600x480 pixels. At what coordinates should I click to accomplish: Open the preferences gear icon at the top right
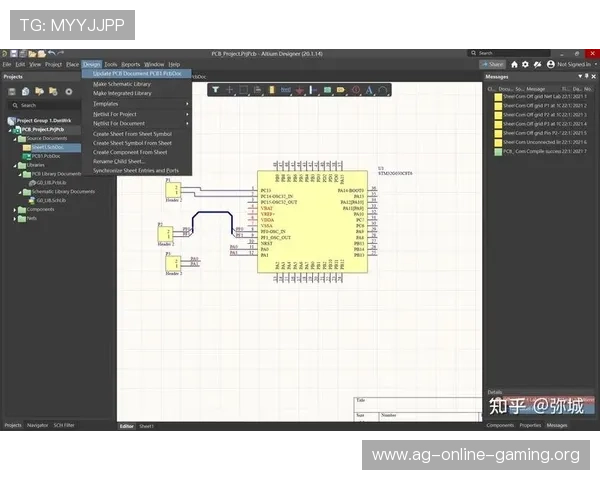pyautogui.click(x=525, y=64)
